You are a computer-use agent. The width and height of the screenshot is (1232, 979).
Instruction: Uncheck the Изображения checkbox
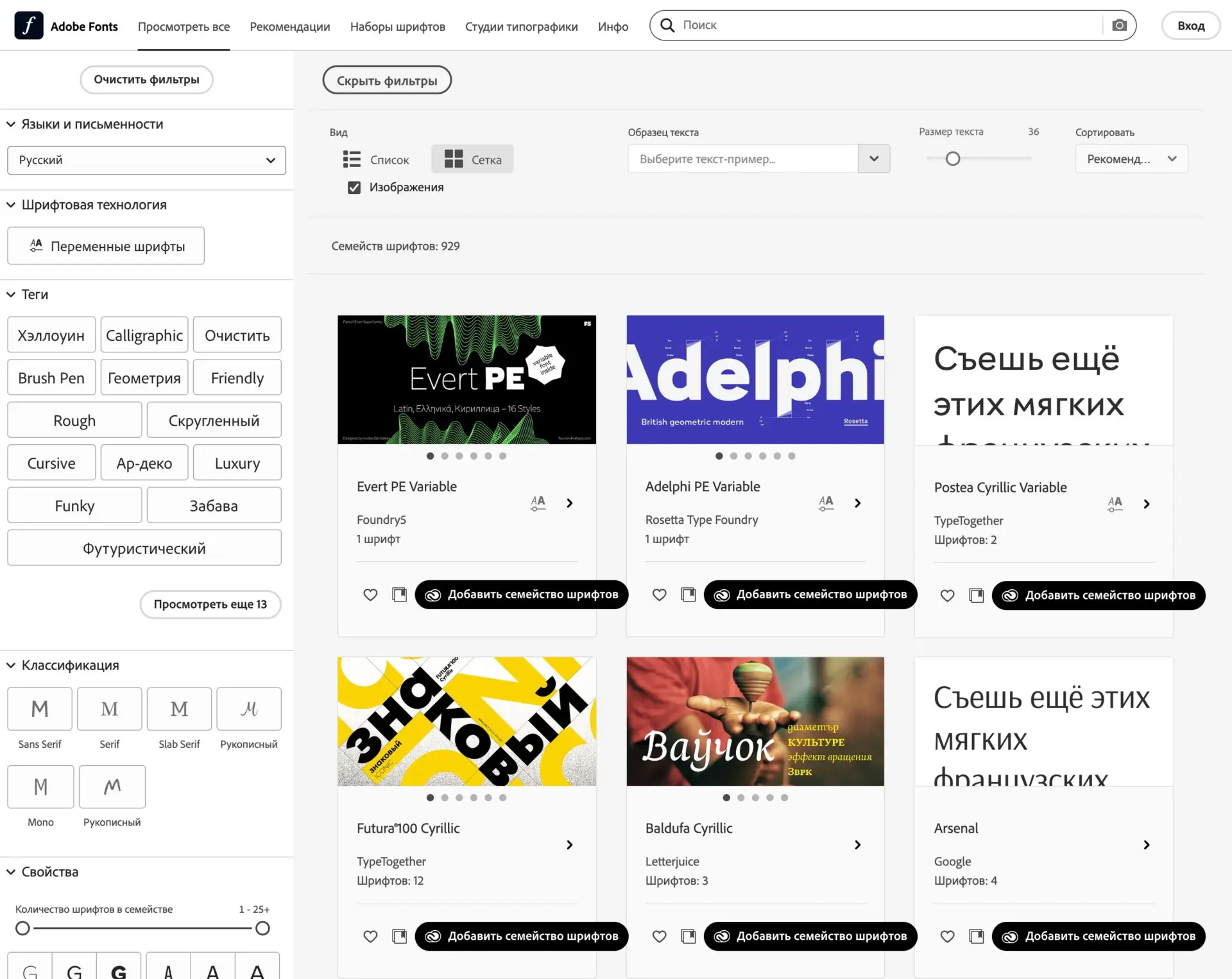(x=354, y=187)
